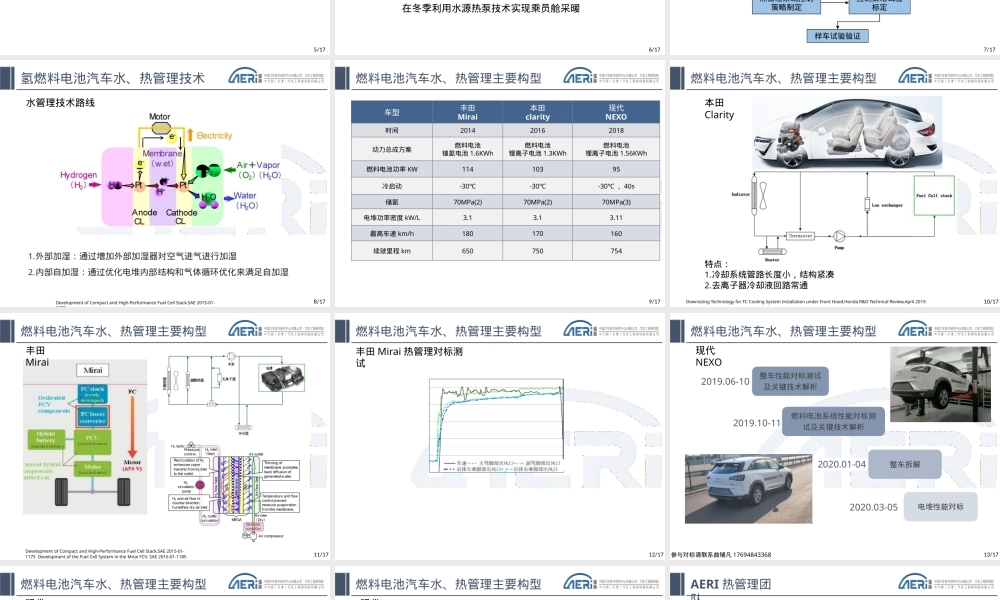The height and width of the screenshot is (600, 1000).
Task: Click the 电堆功率密度 kW/L row label
Action: 392,217
